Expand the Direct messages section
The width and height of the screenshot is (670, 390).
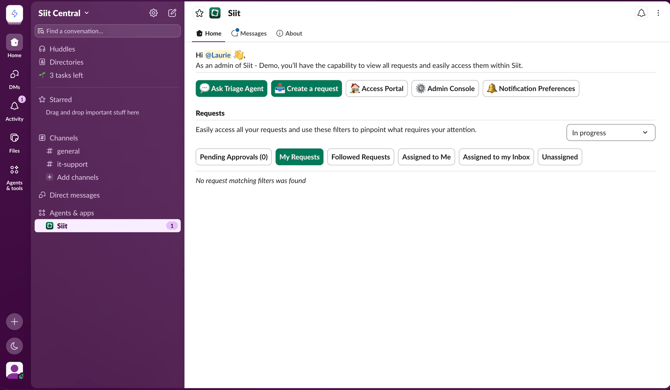pyautogui.click(x=74, y=195)
